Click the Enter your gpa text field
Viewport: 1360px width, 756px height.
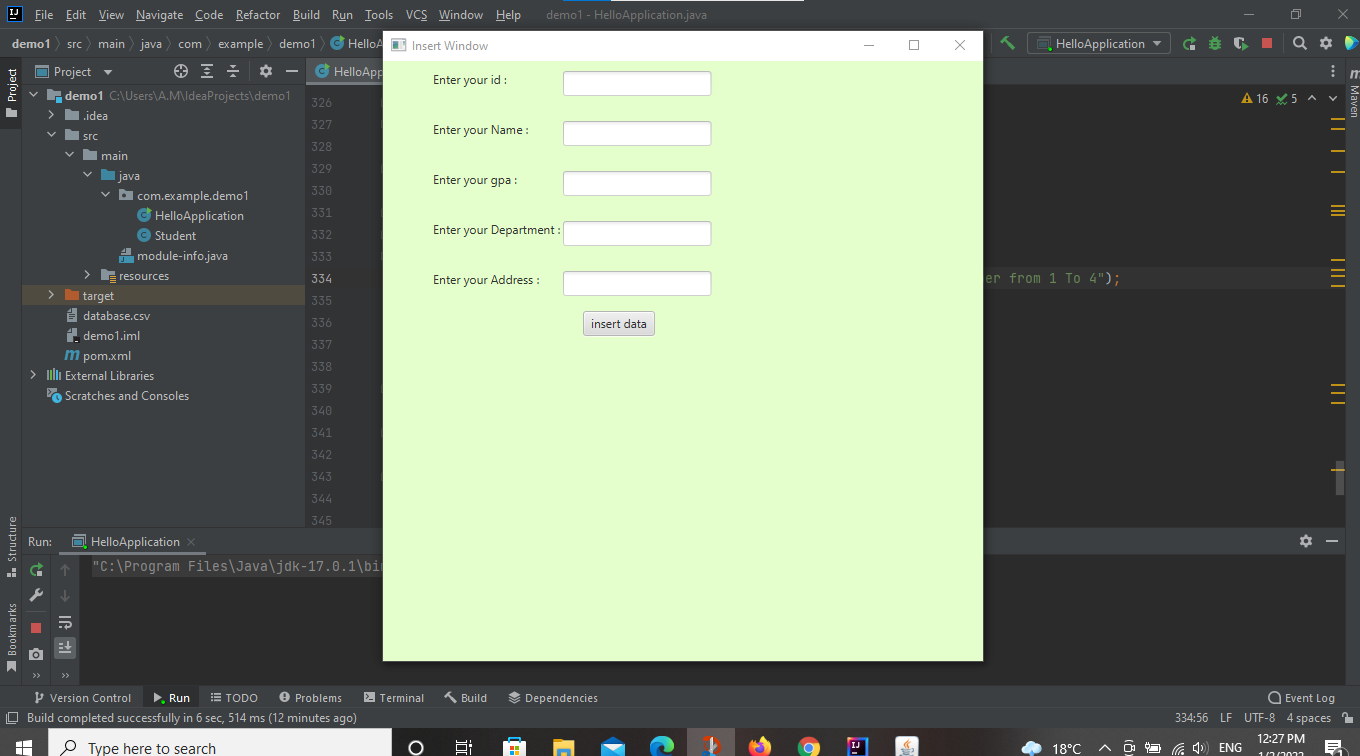click(x=637, y=183)
